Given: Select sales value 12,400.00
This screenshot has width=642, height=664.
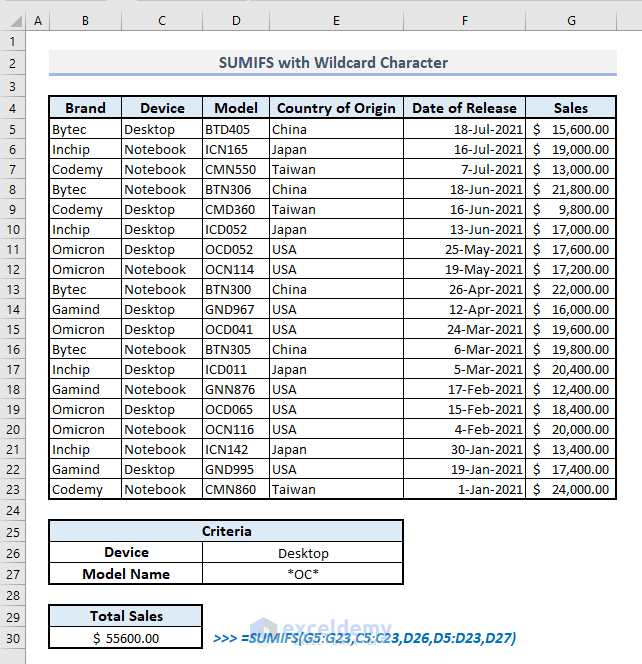Looking at the screenshot, I should 571,389.
